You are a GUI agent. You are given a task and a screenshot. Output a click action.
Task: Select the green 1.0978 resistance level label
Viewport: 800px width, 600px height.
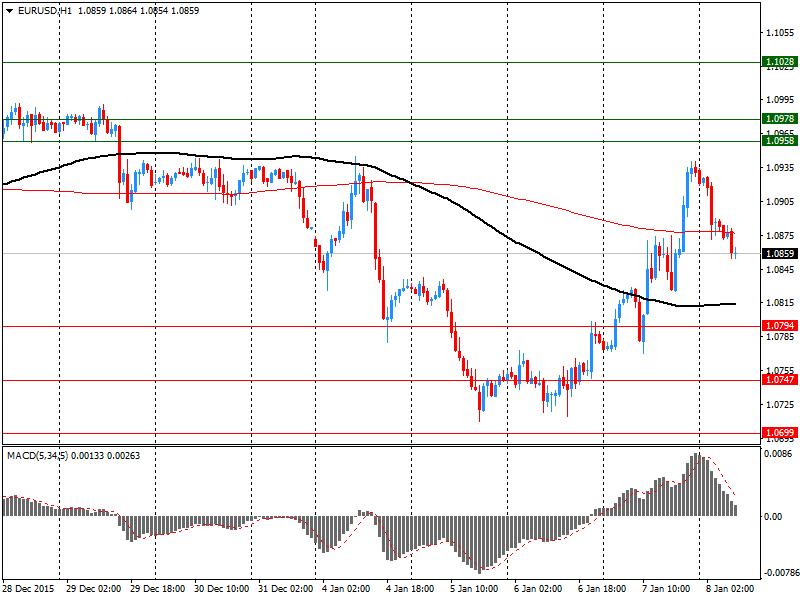[x=779, y=119]
